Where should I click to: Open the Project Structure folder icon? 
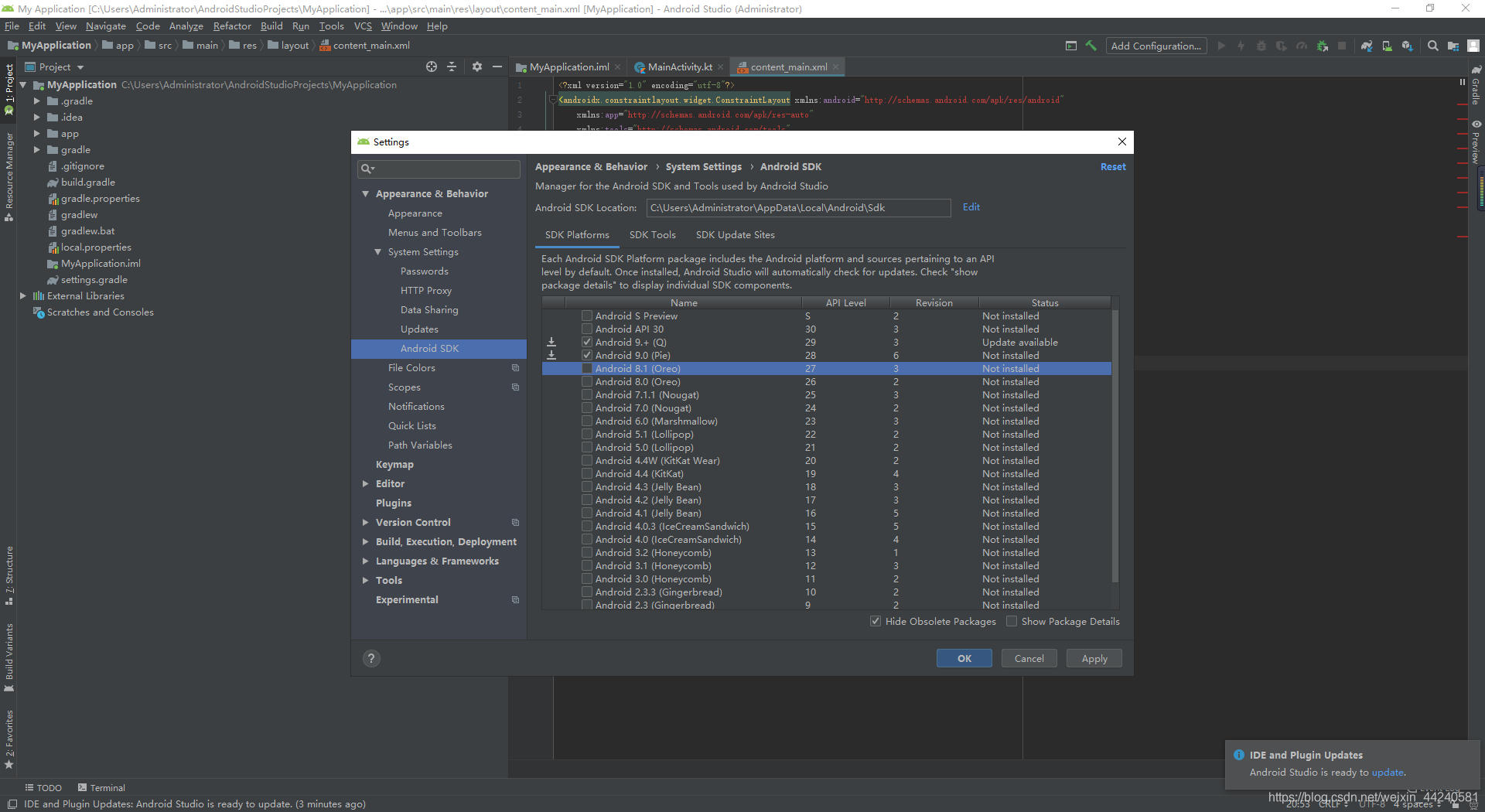pyautogui.click(x=1453, y=46)
